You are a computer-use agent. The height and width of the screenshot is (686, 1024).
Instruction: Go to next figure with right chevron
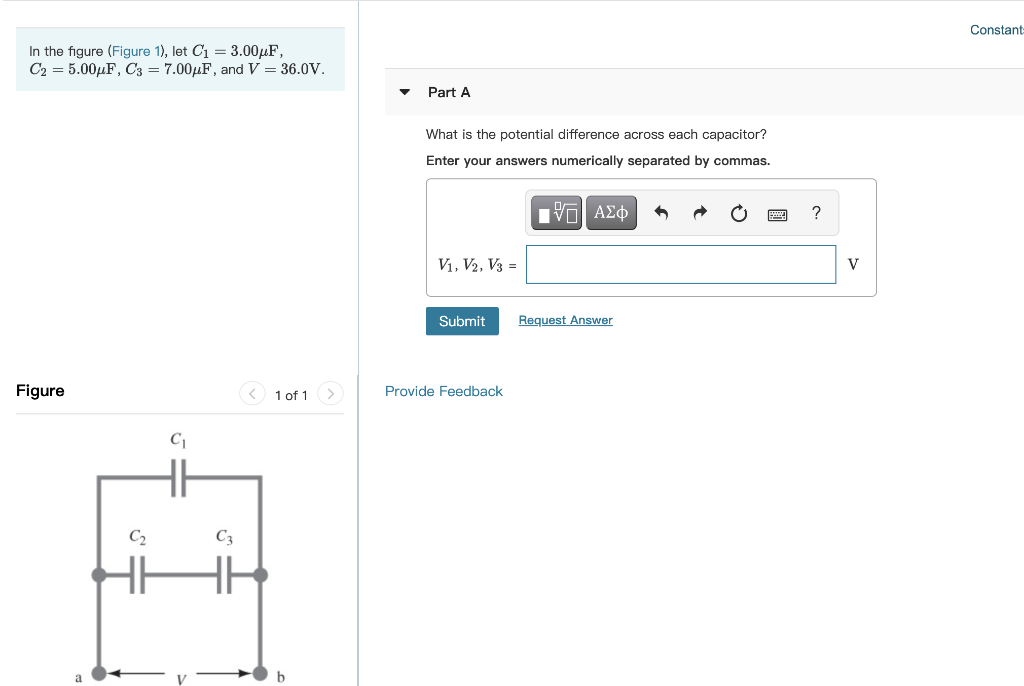pos(330,393)
